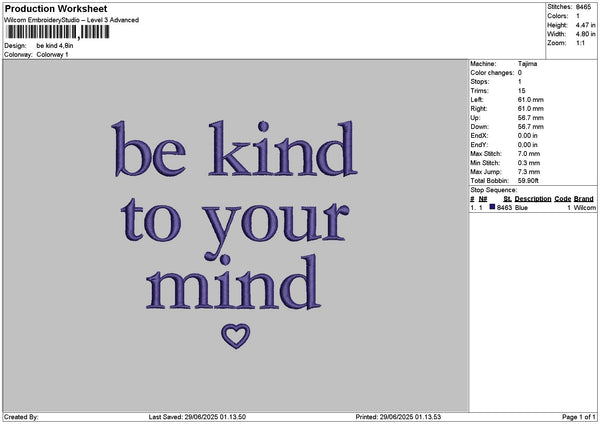The height and width of the screenshot is (424, 600).
Task: Click the Total Bobbin value 59.90ft
Action: (528, 181)
